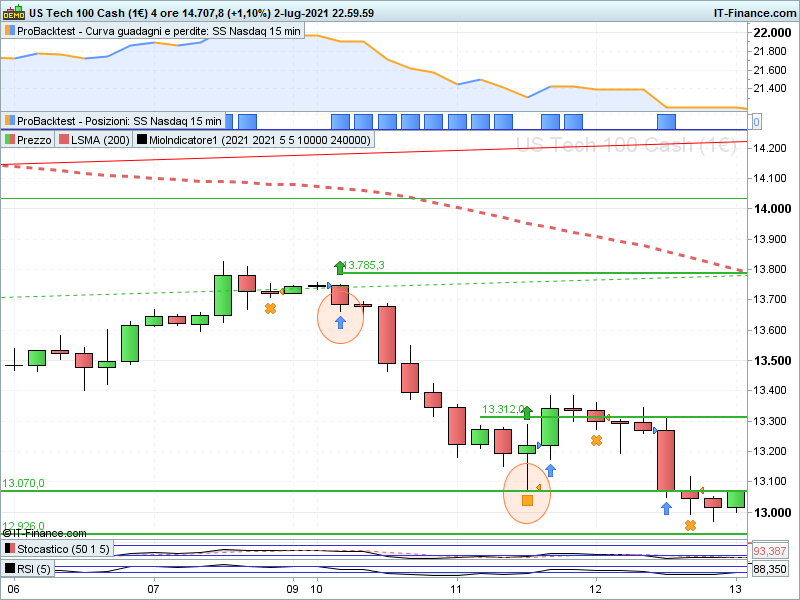Screen dimensions: 800x600
Task: Click the colored icon in ProBacktest Posizioni label
Action: click(x=9, y=121)
